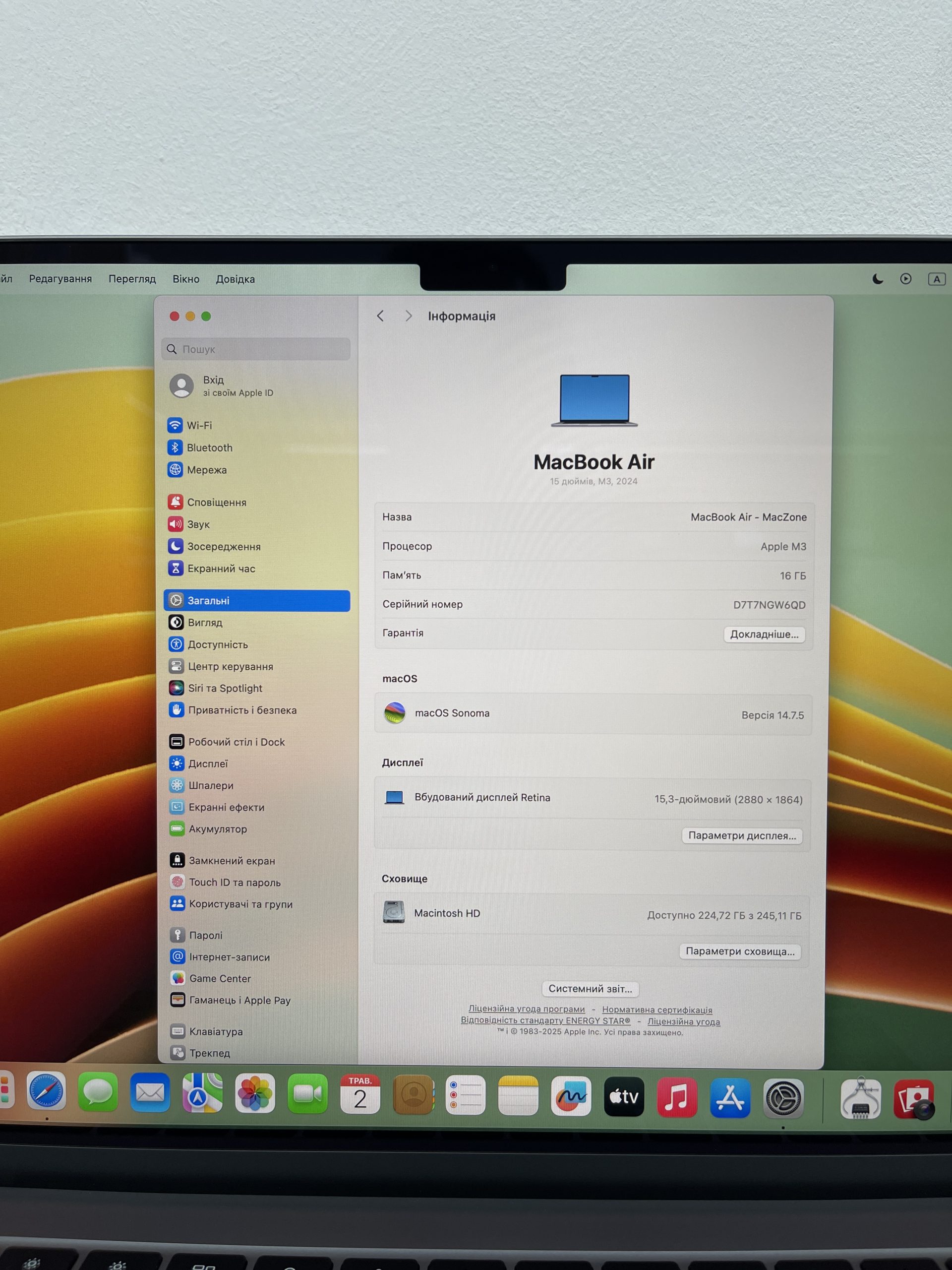Click in the Пошук search field
Screen dimensions: 952x1270
[256, 349]
